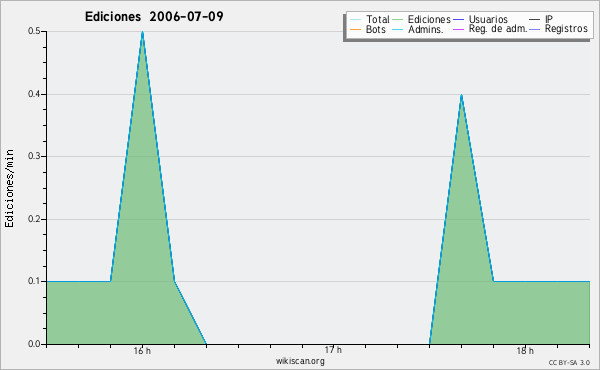
Task: Click the 0.0 y-axis value
Action: point(34,344)
